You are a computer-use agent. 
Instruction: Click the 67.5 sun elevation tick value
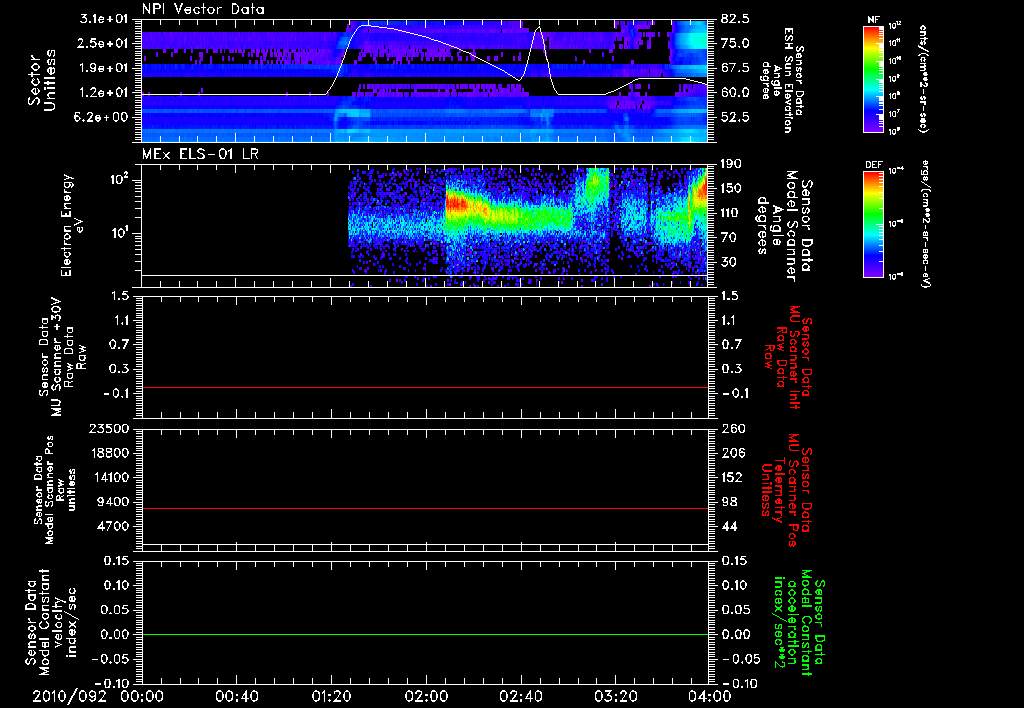(x=735, y=68)
